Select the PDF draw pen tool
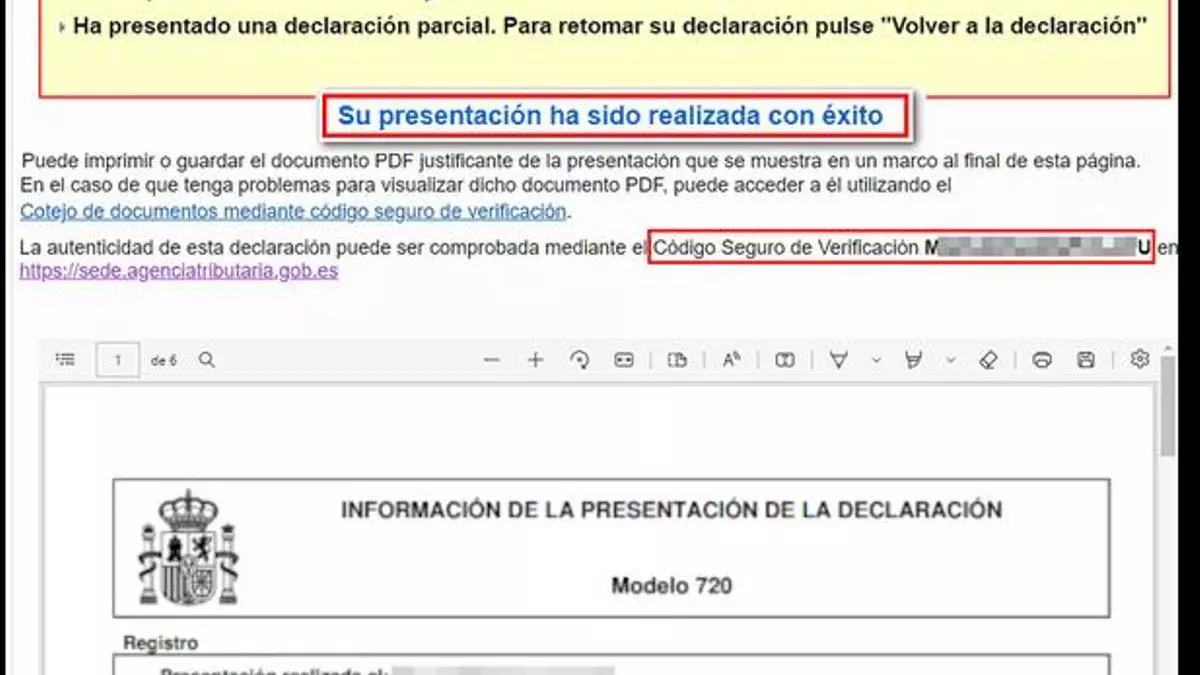Screen dimensions: 1200x675 (839, 360)
